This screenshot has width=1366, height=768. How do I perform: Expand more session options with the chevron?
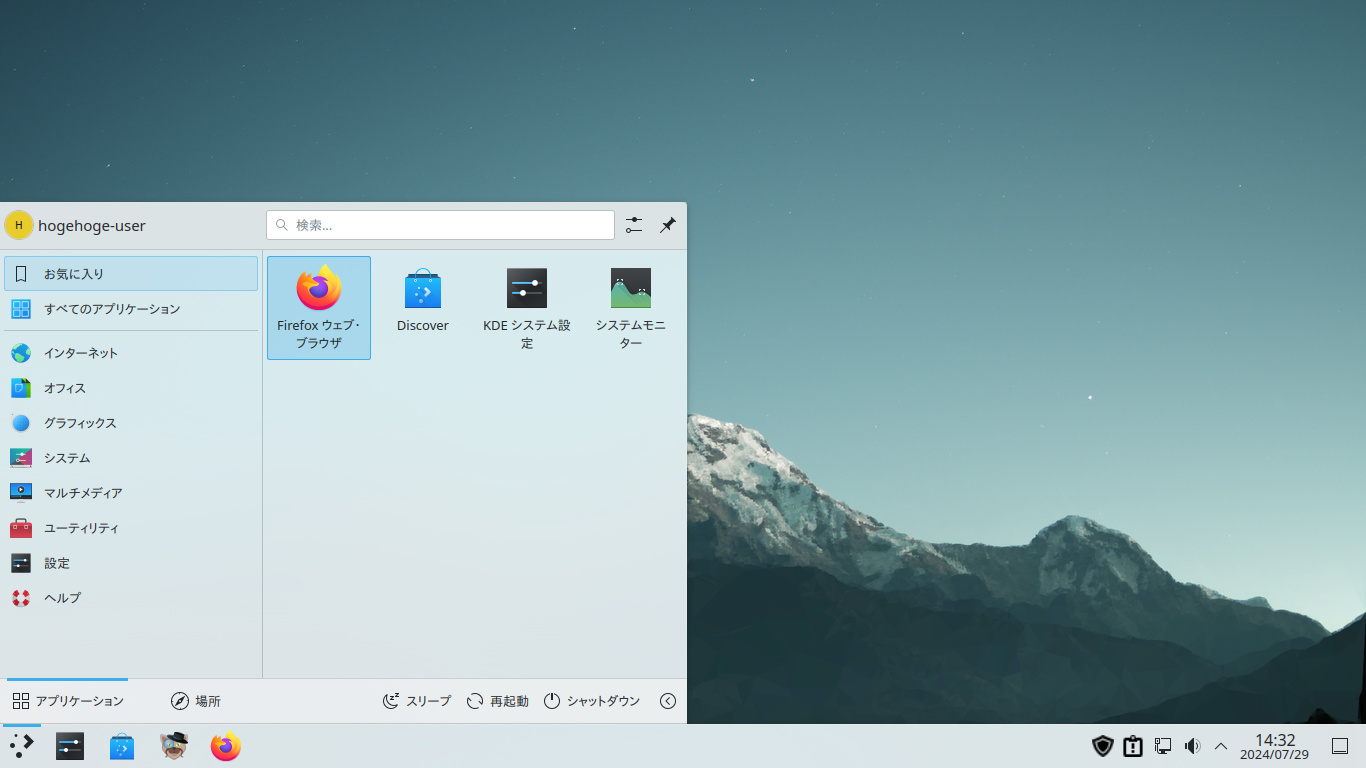pos(668,701)
